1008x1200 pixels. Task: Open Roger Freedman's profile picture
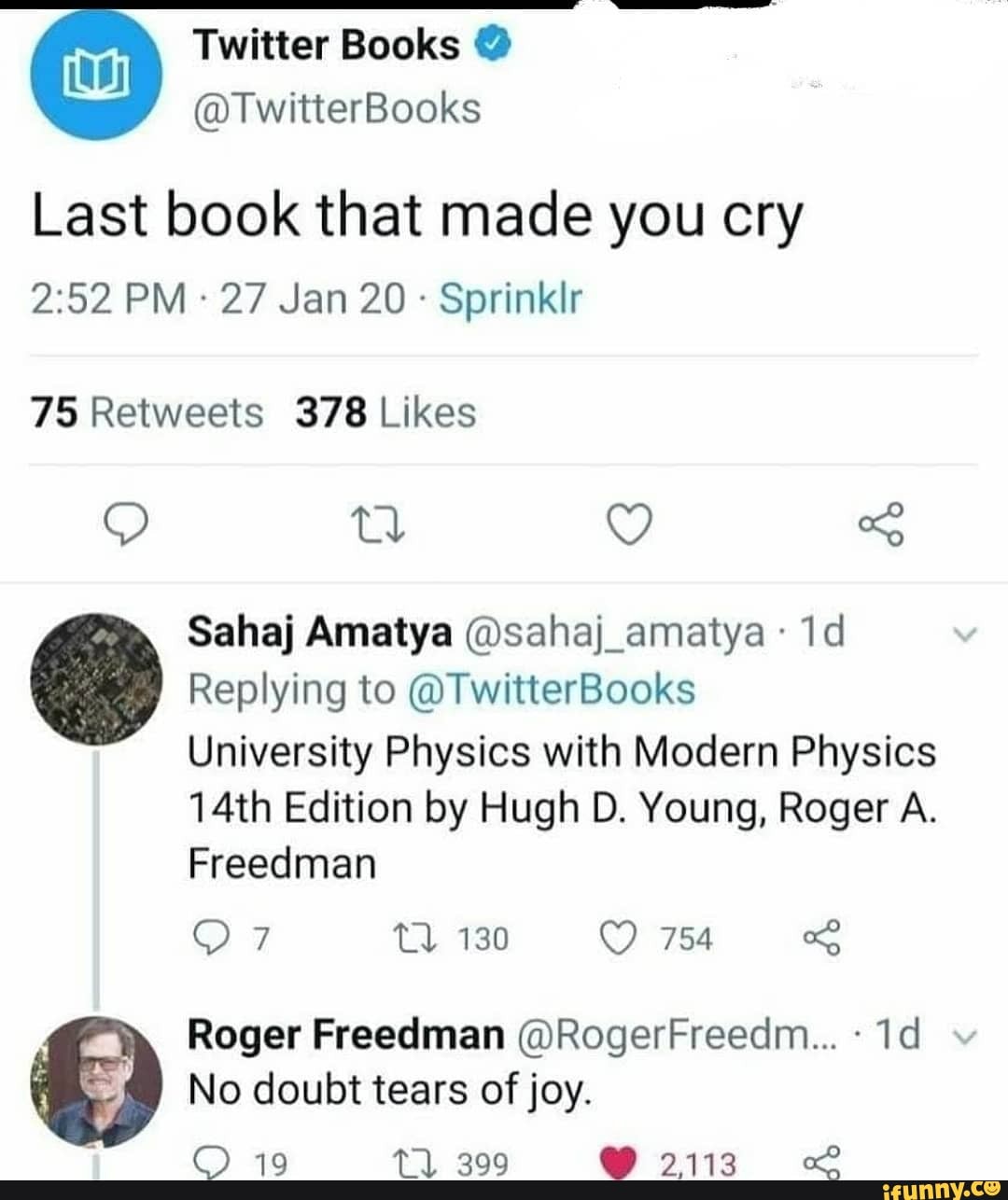[x=94, y=1082]
